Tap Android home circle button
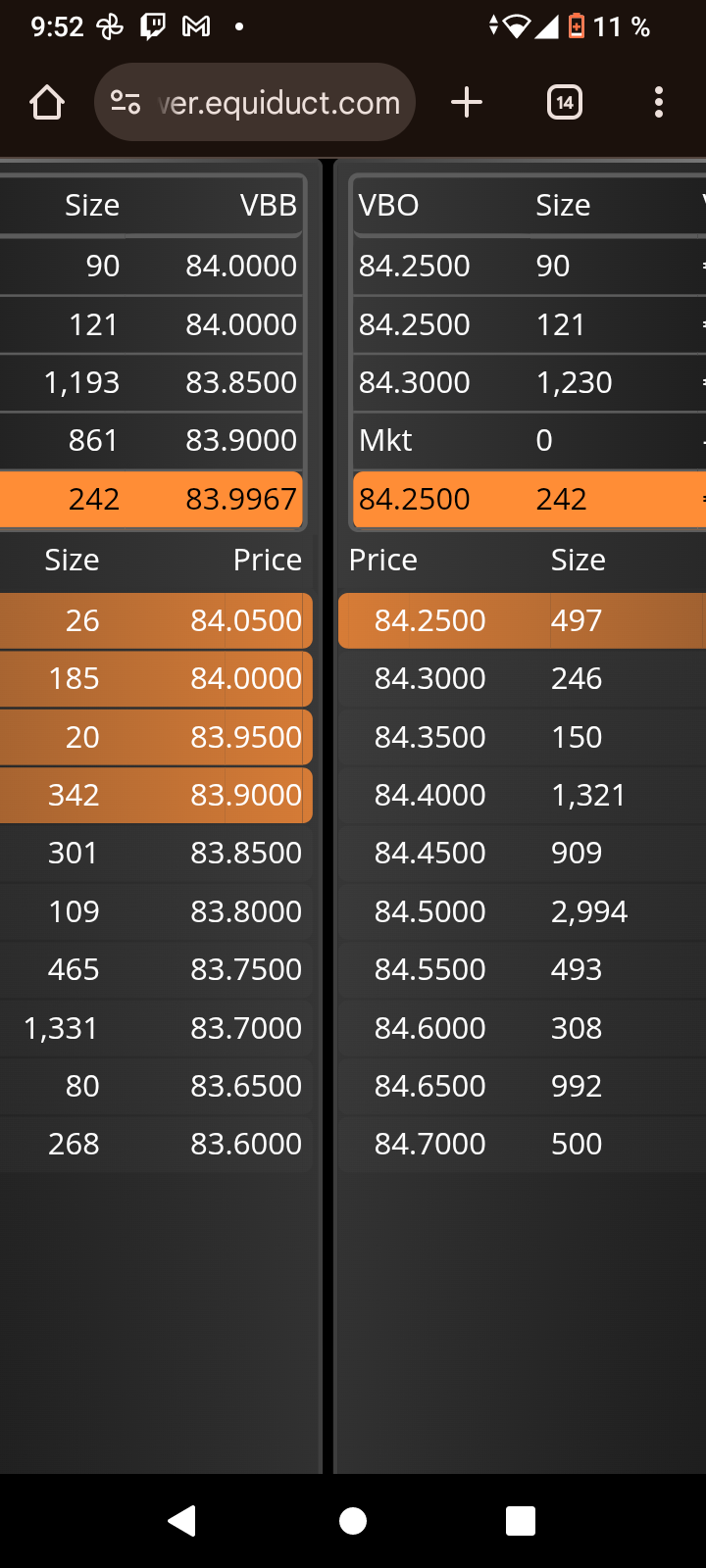The width and height of the screenshot is (706, 1568). tap(353, 1521)
